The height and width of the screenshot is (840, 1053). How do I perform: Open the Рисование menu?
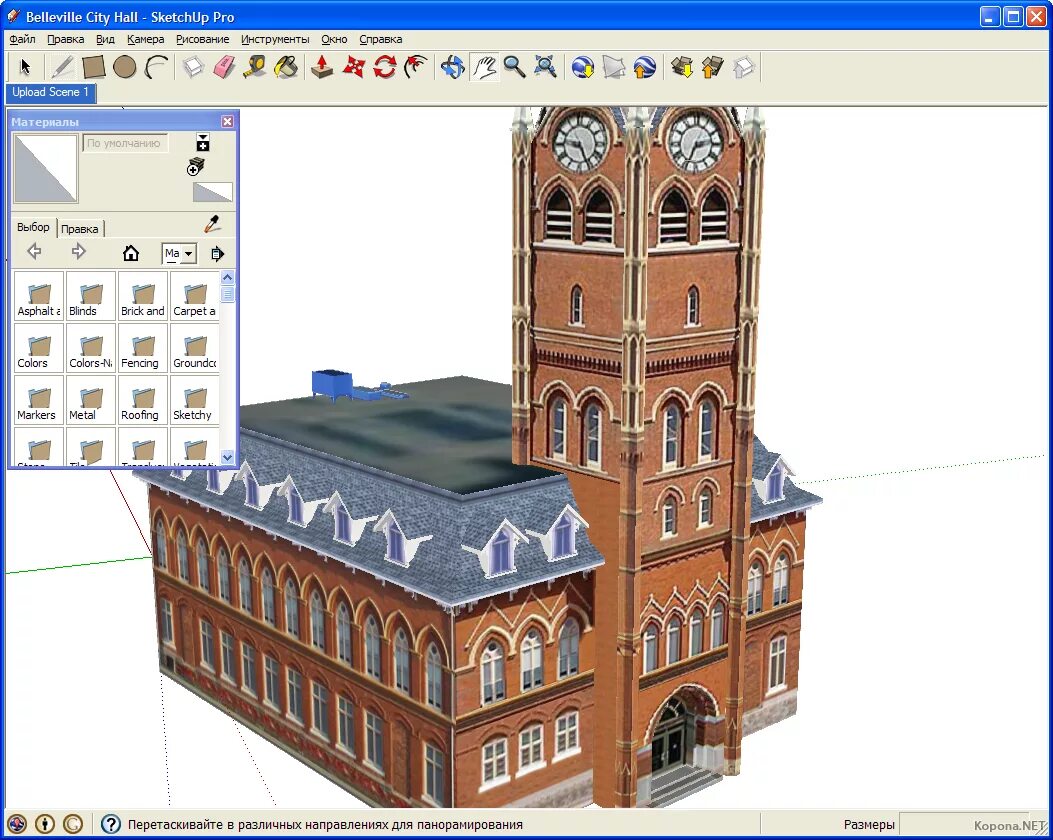(203, 39)
